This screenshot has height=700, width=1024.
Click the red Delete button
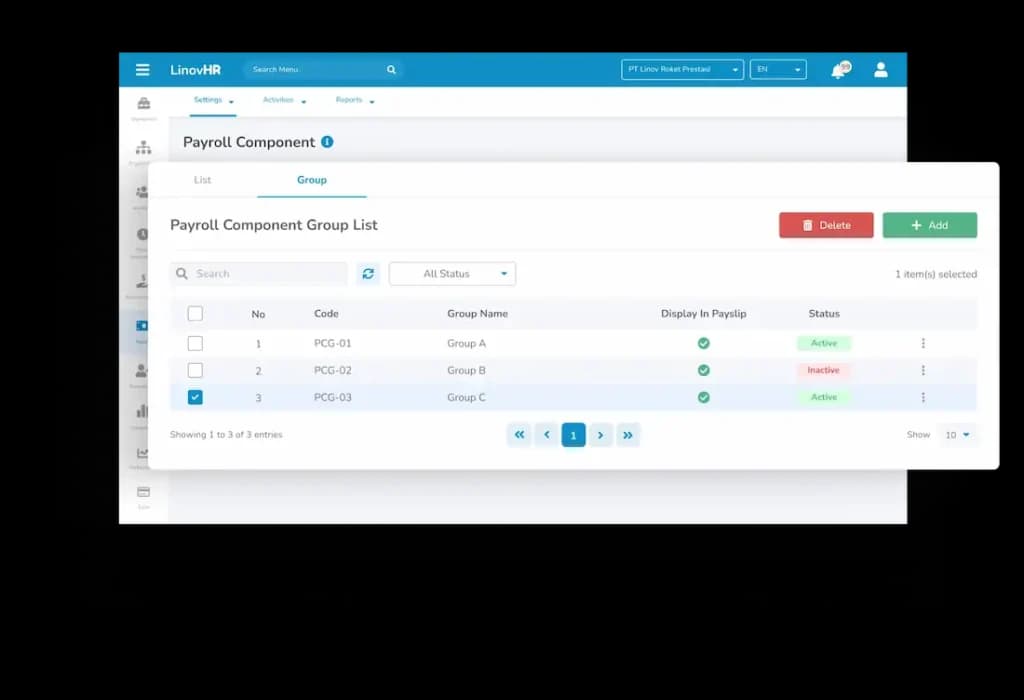point(826,225)
